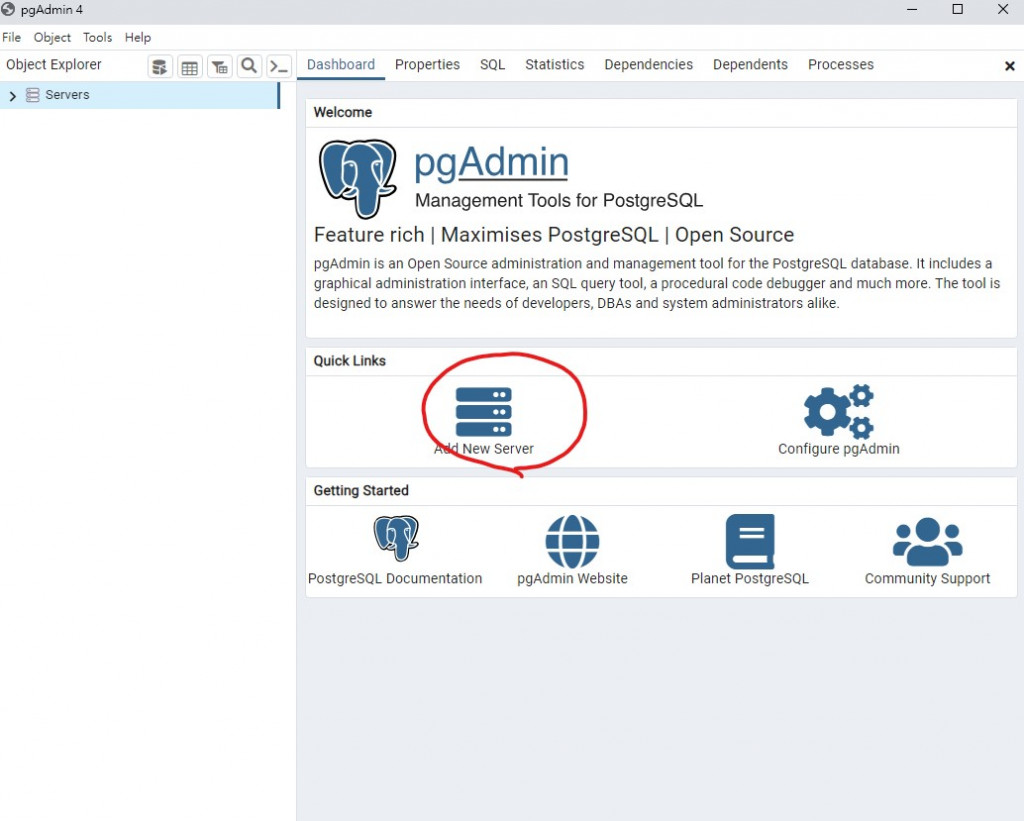Click the Community Support link text

pos(927,578)
